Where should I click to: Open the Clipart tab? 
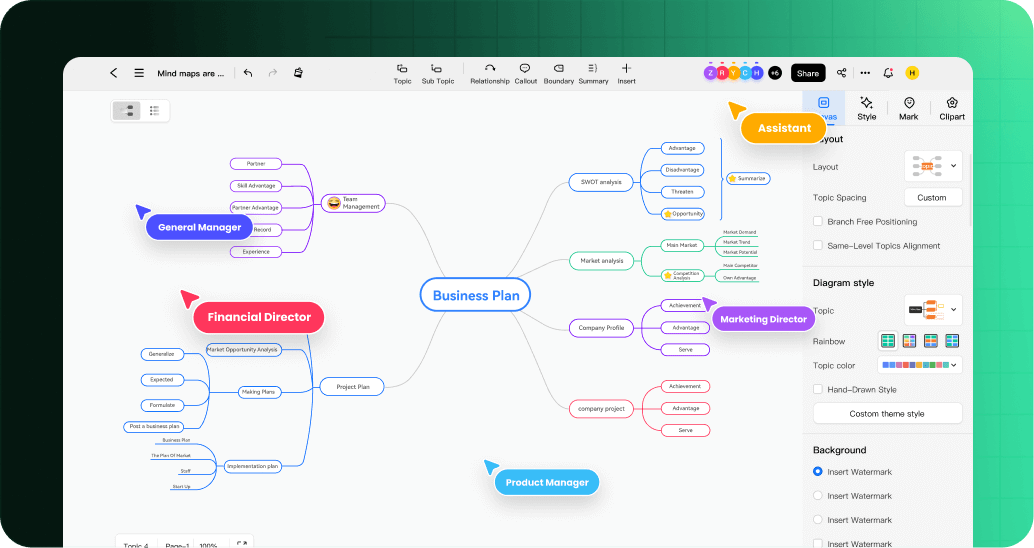coord(952,108)
